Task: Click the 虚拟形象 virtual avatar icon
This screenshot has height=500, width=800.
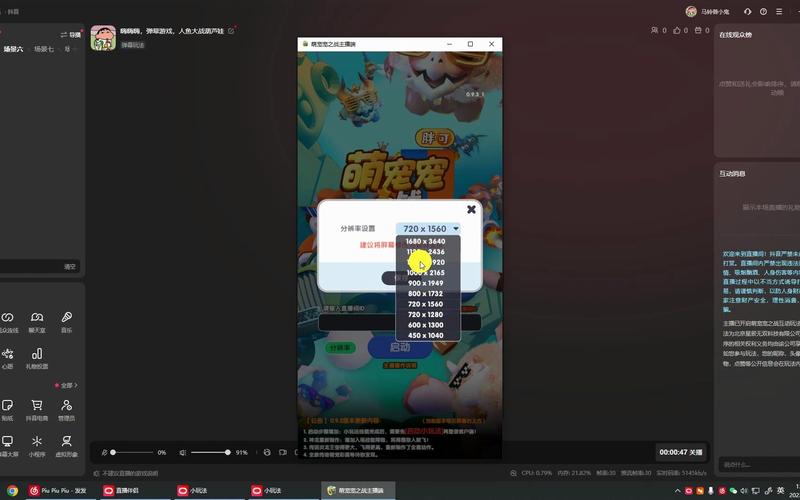Action: (x=66, y=441)
